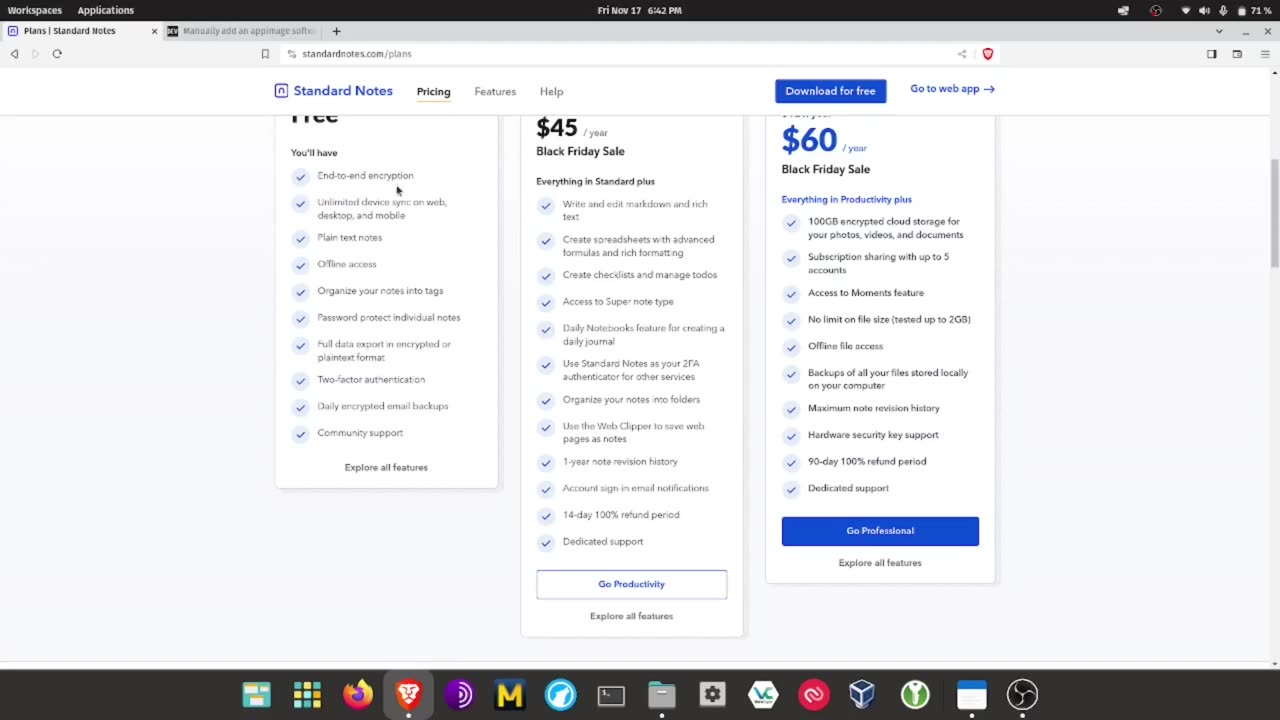Open the Applications menu in top bar
The width and height of the screenshot is (1280, 720).
[106, 10]
